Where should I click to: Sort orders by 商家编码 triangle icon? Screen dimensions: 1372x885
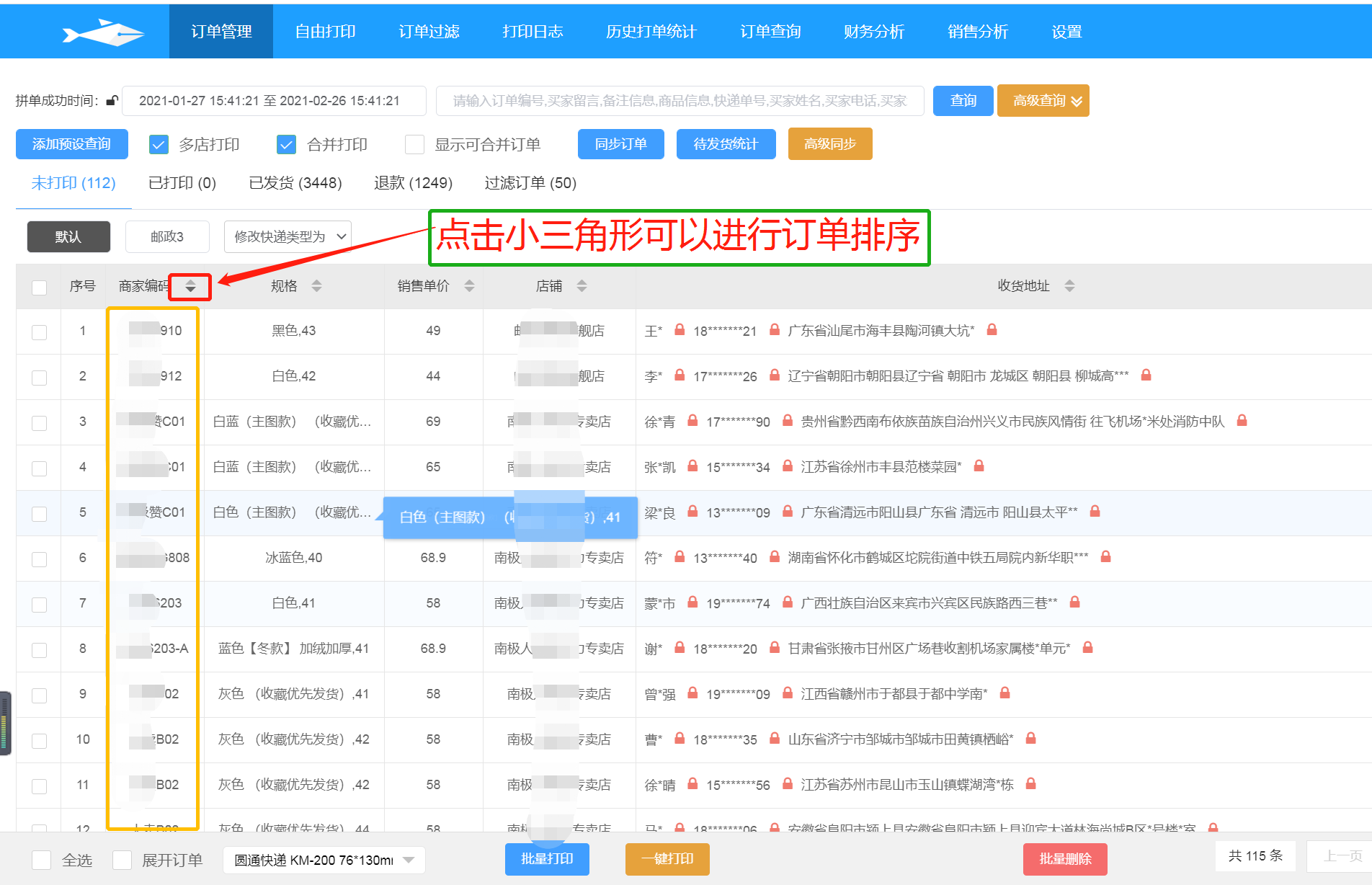(x=190, y=287)
